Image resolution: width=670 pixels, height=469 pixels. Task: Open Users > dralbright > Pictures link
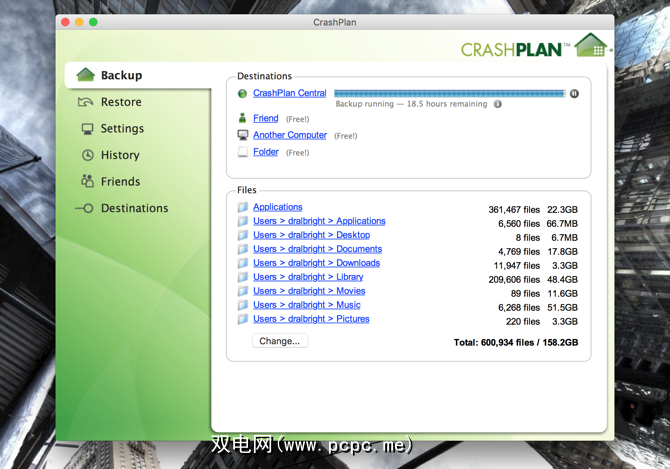point(311,319)
